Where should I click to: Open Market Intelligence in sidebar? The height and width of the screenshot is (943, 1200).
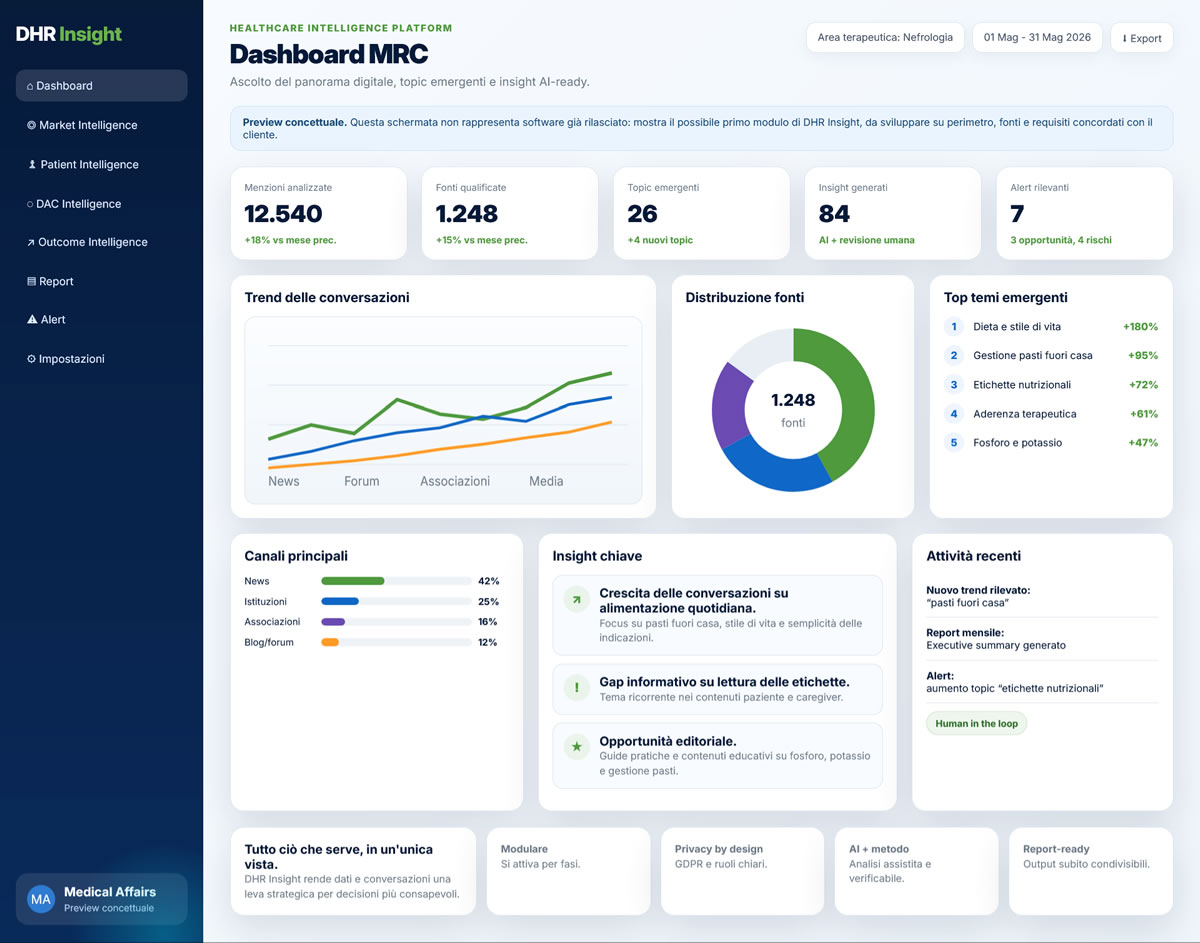[x=101, y=125]
